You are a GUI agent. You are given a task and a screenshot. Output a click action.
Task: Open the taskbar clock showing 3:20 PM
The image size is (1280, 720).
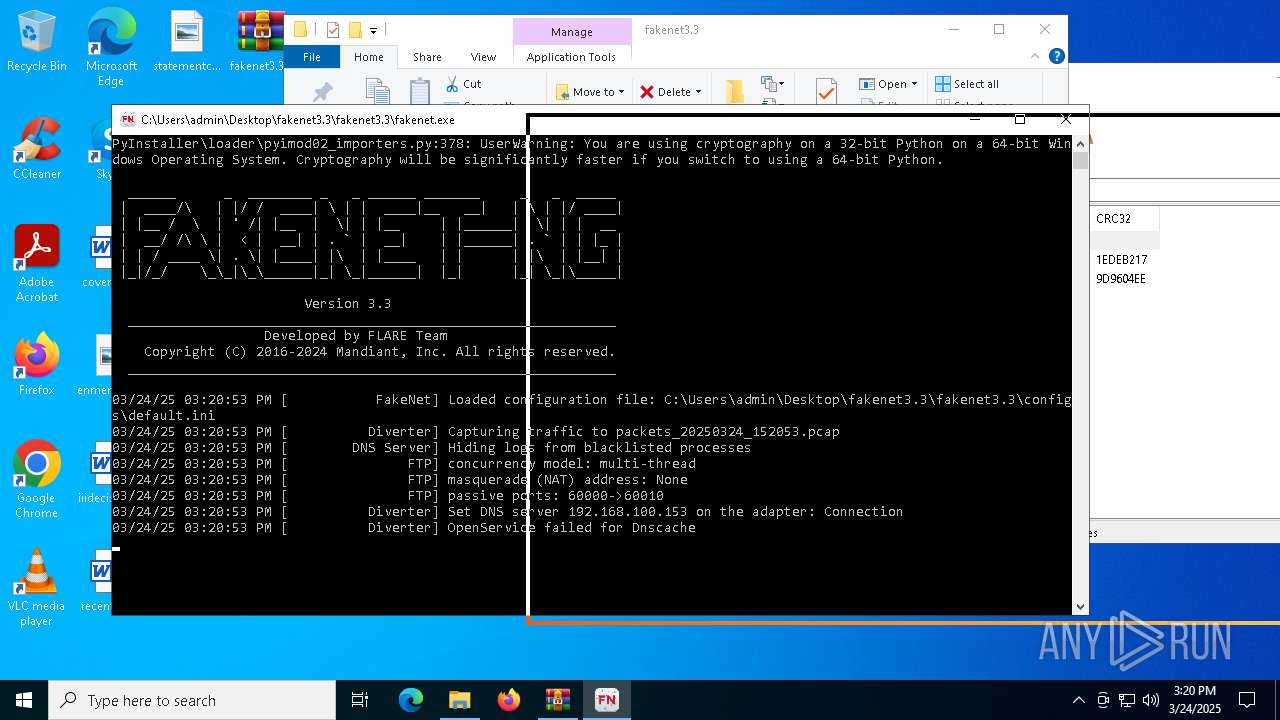click(1194, 700)
